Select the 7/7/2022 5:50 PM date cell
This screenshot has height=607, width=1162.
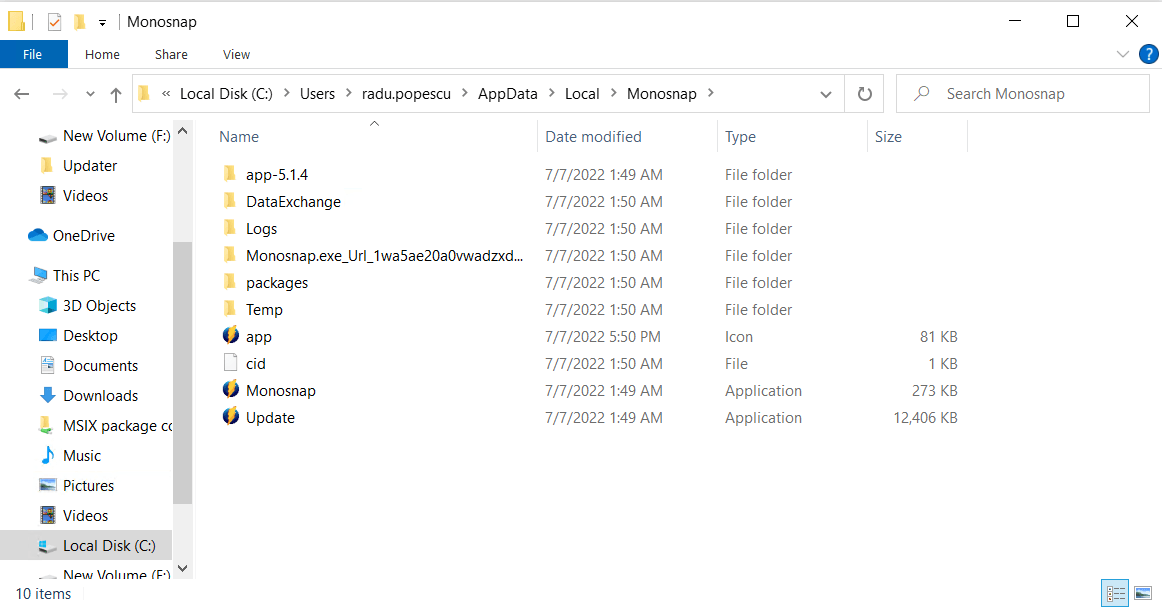(602, 336)
